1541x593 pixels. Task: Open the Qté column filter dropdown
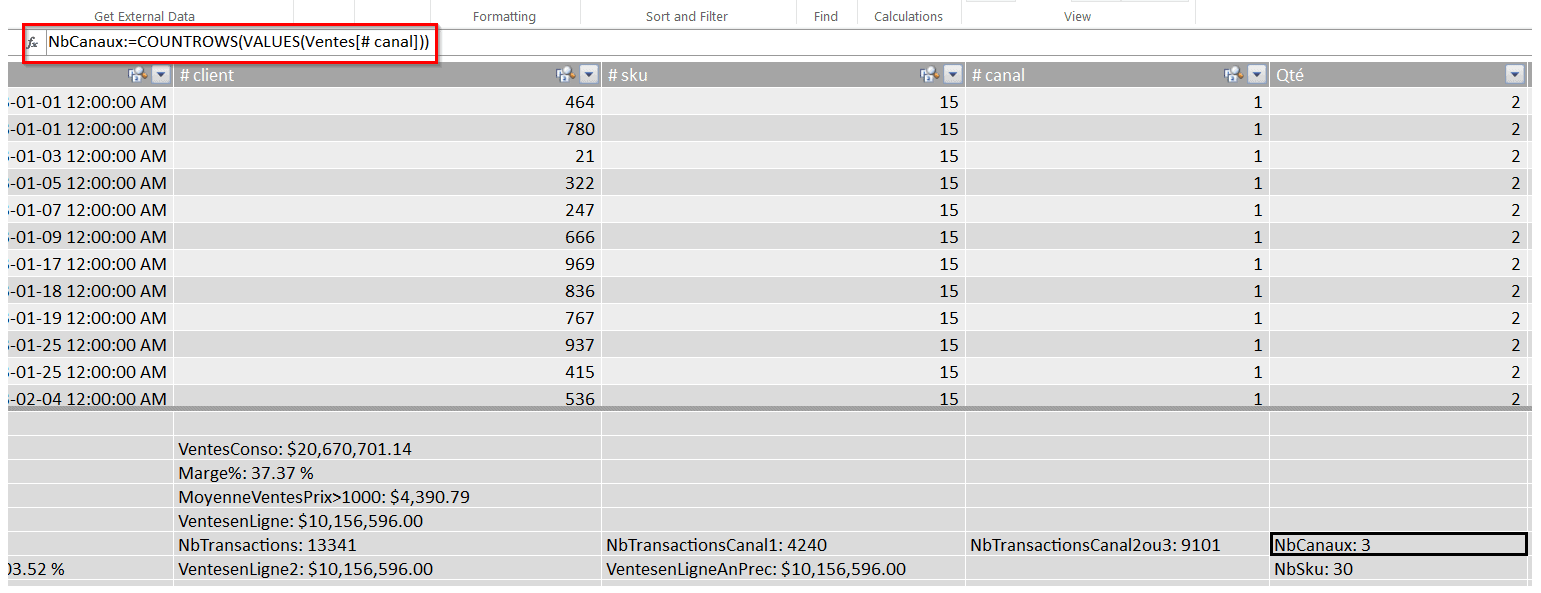tap(1514, 75)
